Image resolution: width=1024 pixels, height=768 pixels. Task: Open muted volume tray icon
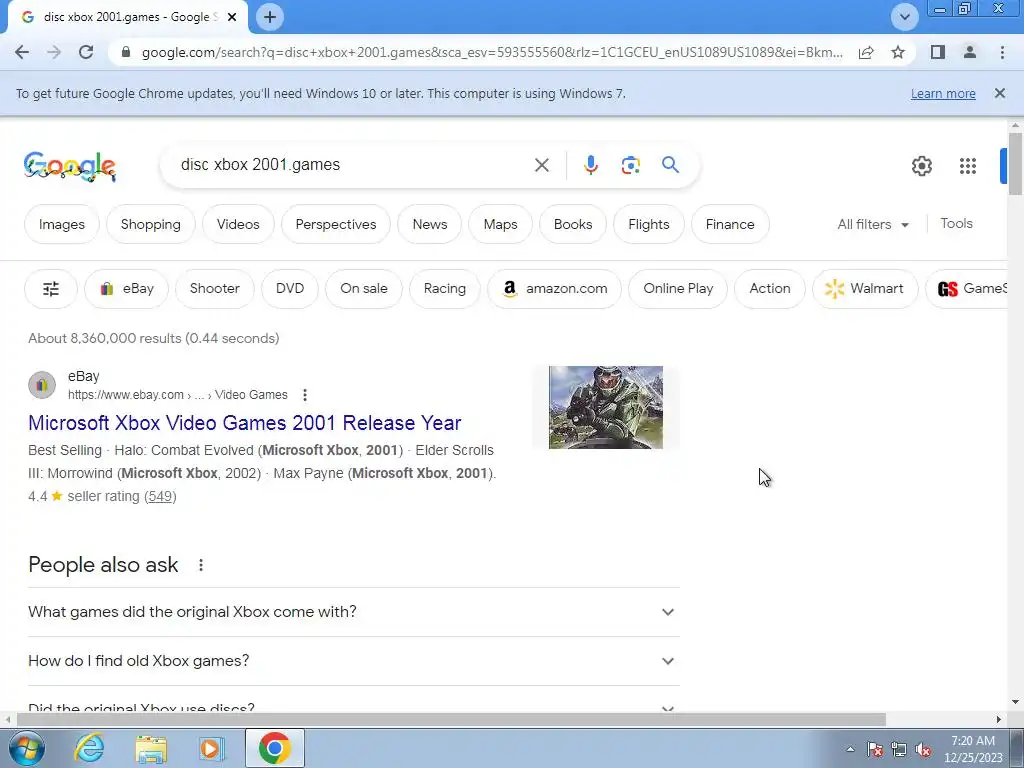tap(923, 749)
